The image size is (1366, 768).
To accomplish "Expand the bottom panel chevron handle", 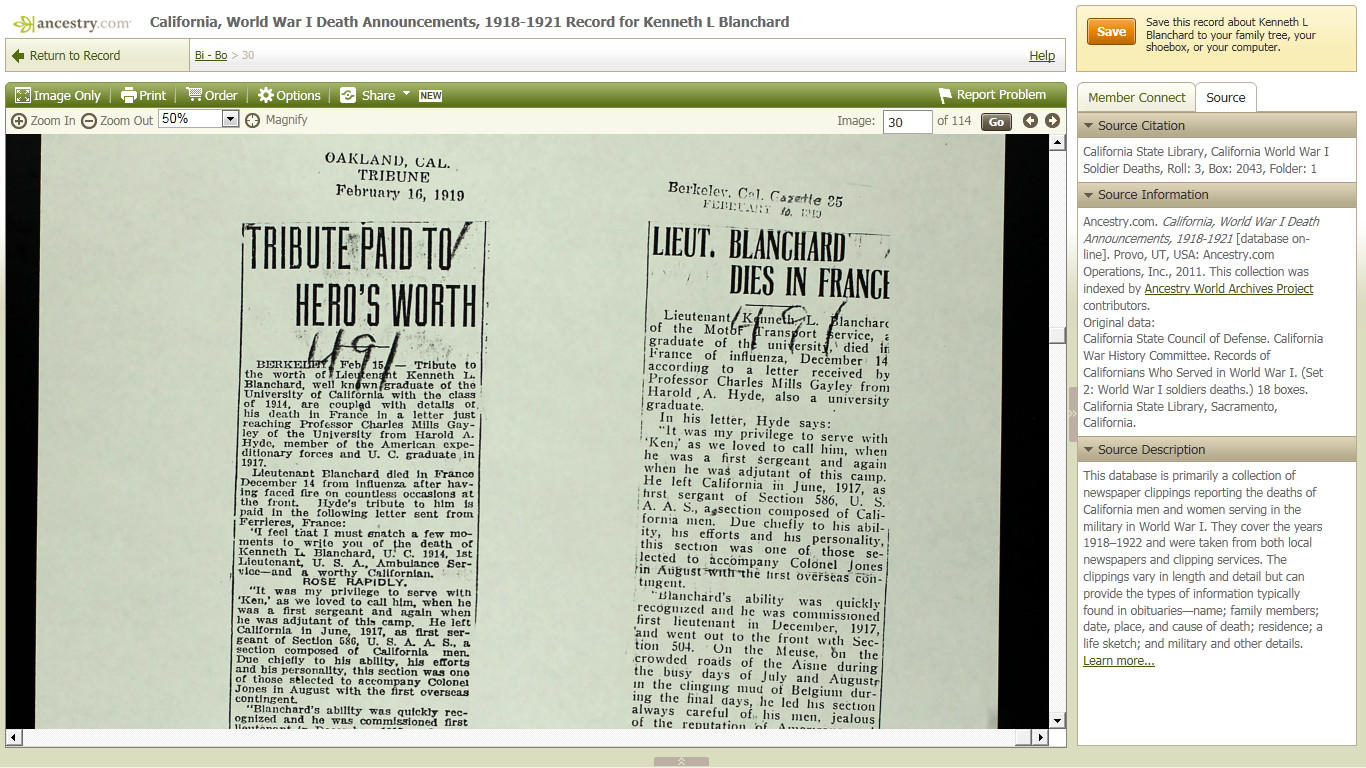I will coord(681,762).
